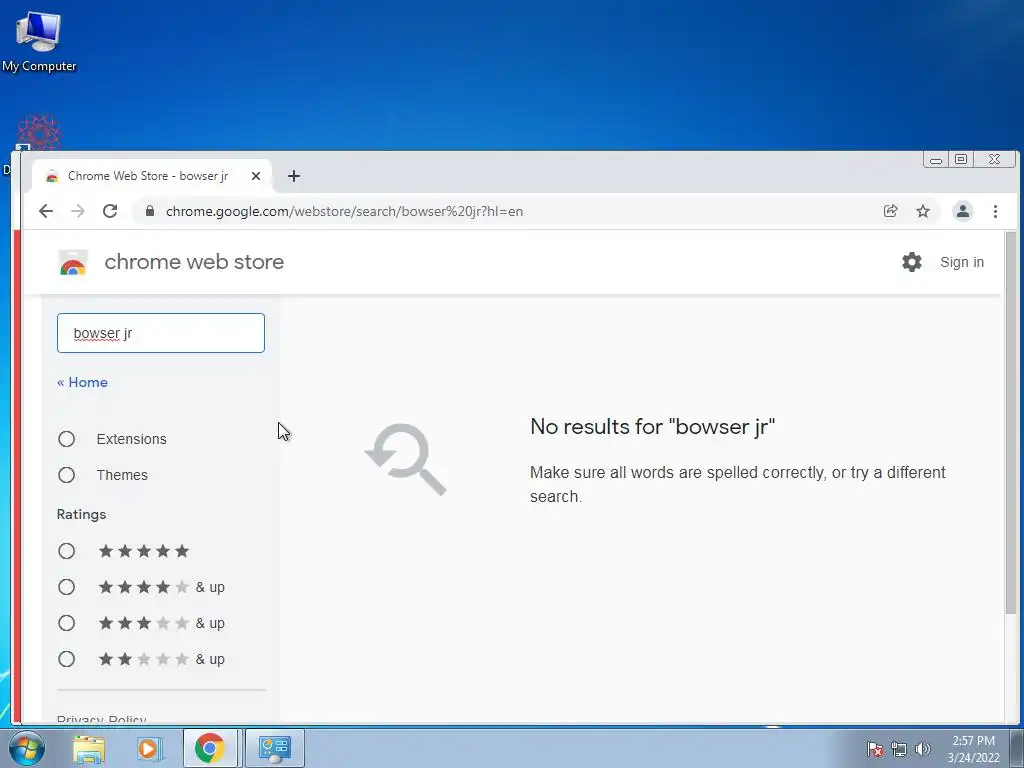Click the large no-results search magnifier icon
The image size is (1024, 768).
coord(406,459)
